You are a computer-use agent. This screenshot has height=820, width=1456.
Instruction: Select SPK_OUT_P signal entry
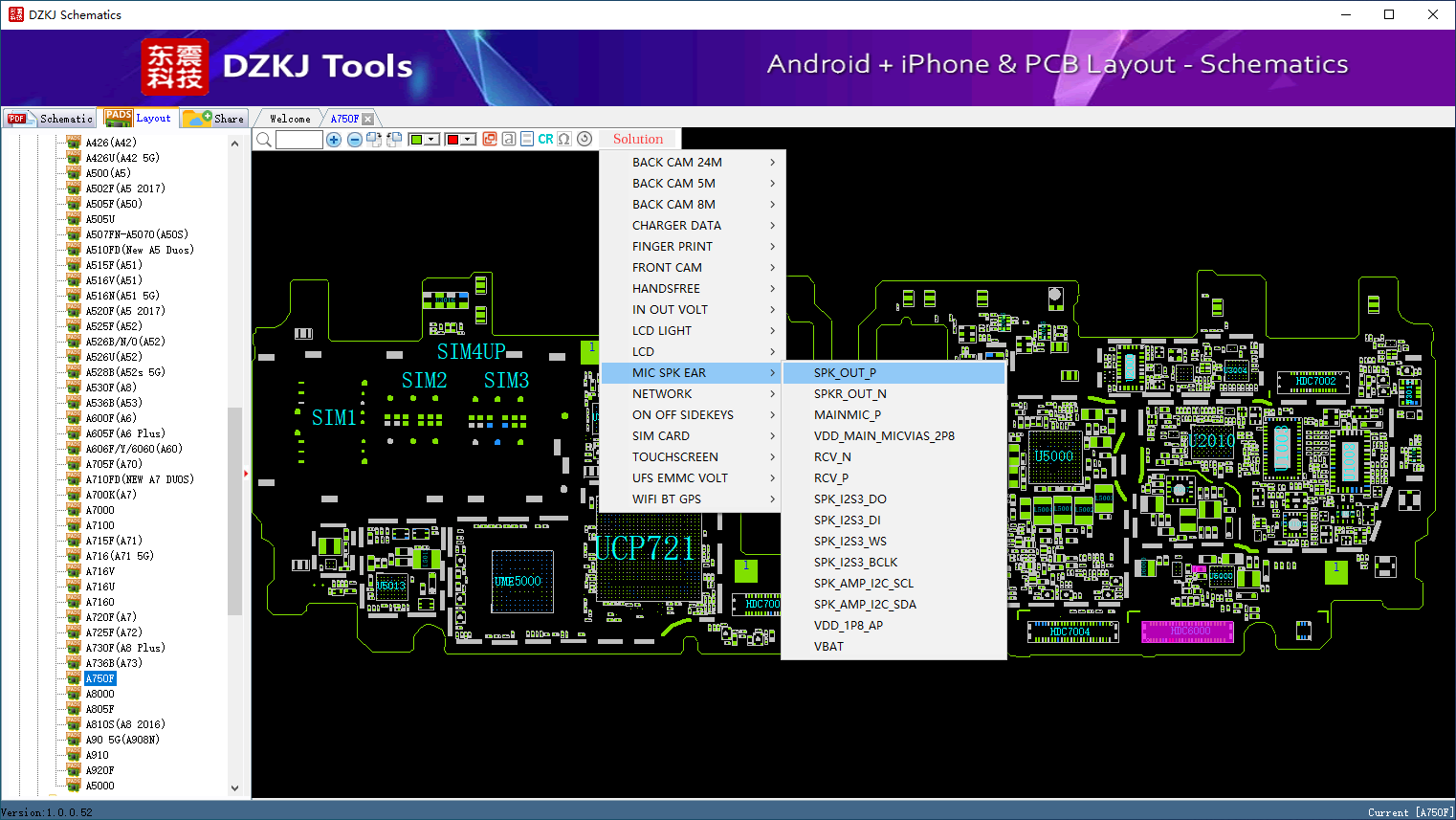[894, 373]
